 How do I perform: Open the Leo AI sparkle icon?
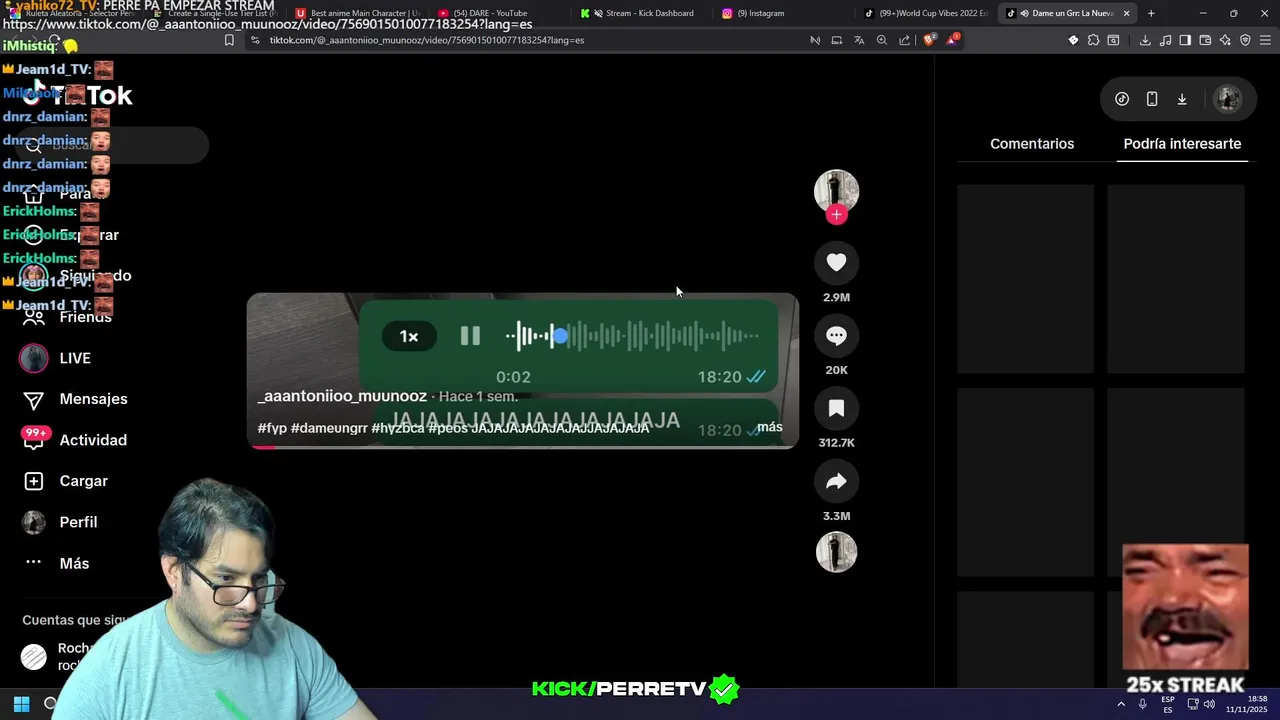1225,40
